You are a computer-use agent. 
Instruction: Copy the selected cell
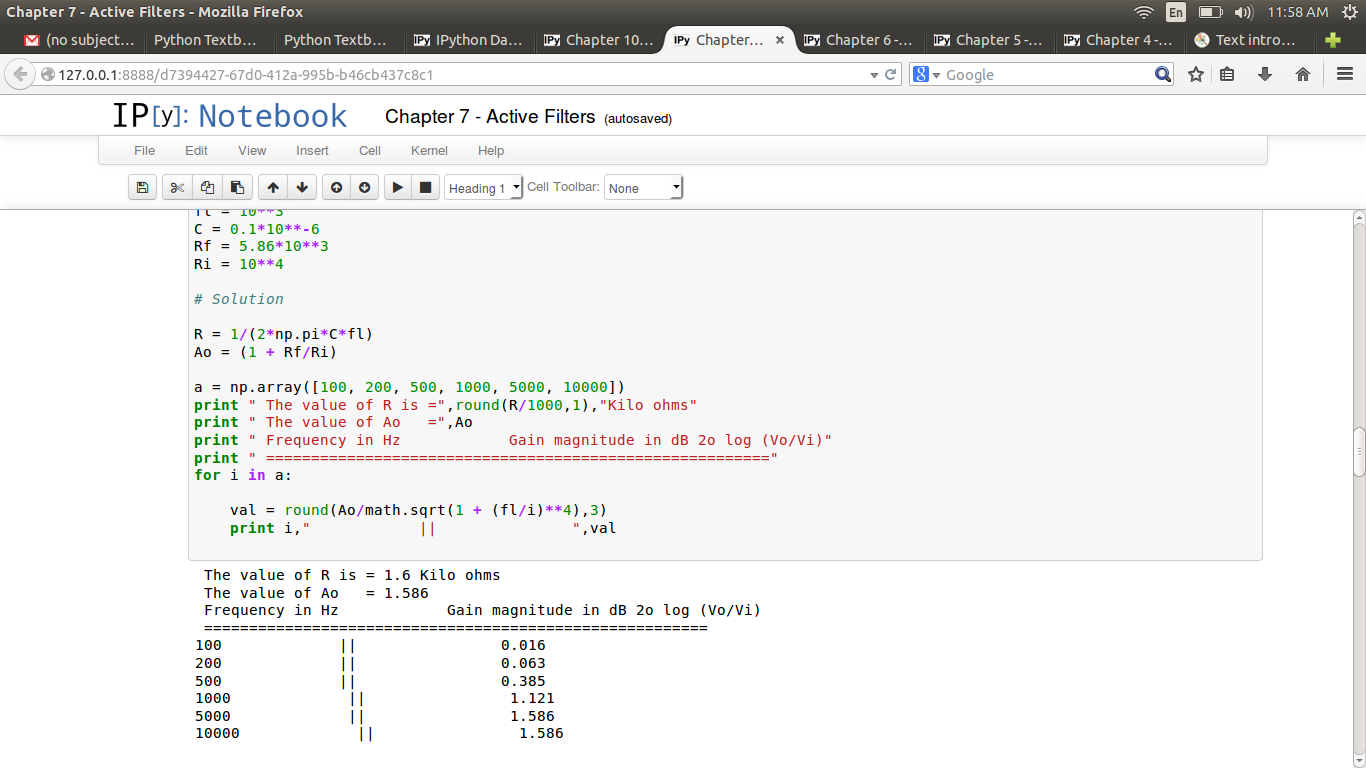coord(207,188)
